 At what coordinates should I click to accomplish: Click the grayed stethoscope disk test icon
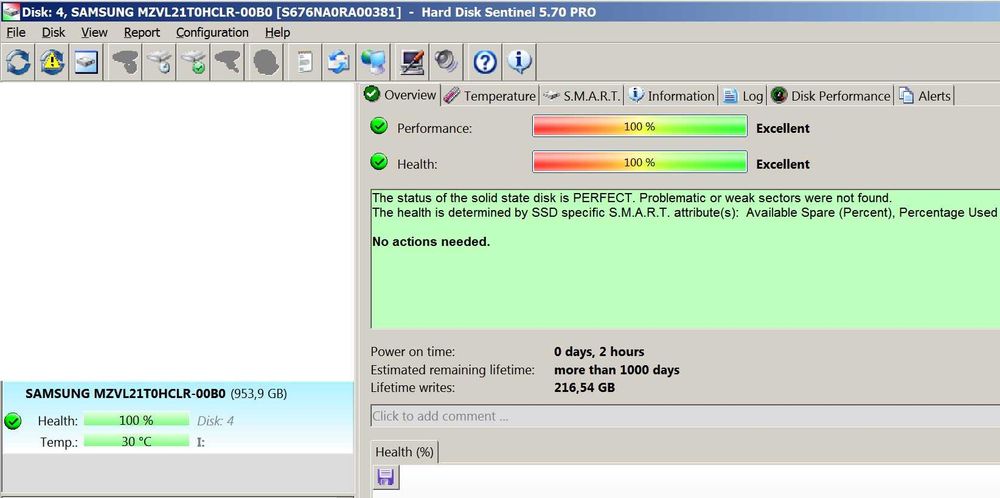pos(124,62)
